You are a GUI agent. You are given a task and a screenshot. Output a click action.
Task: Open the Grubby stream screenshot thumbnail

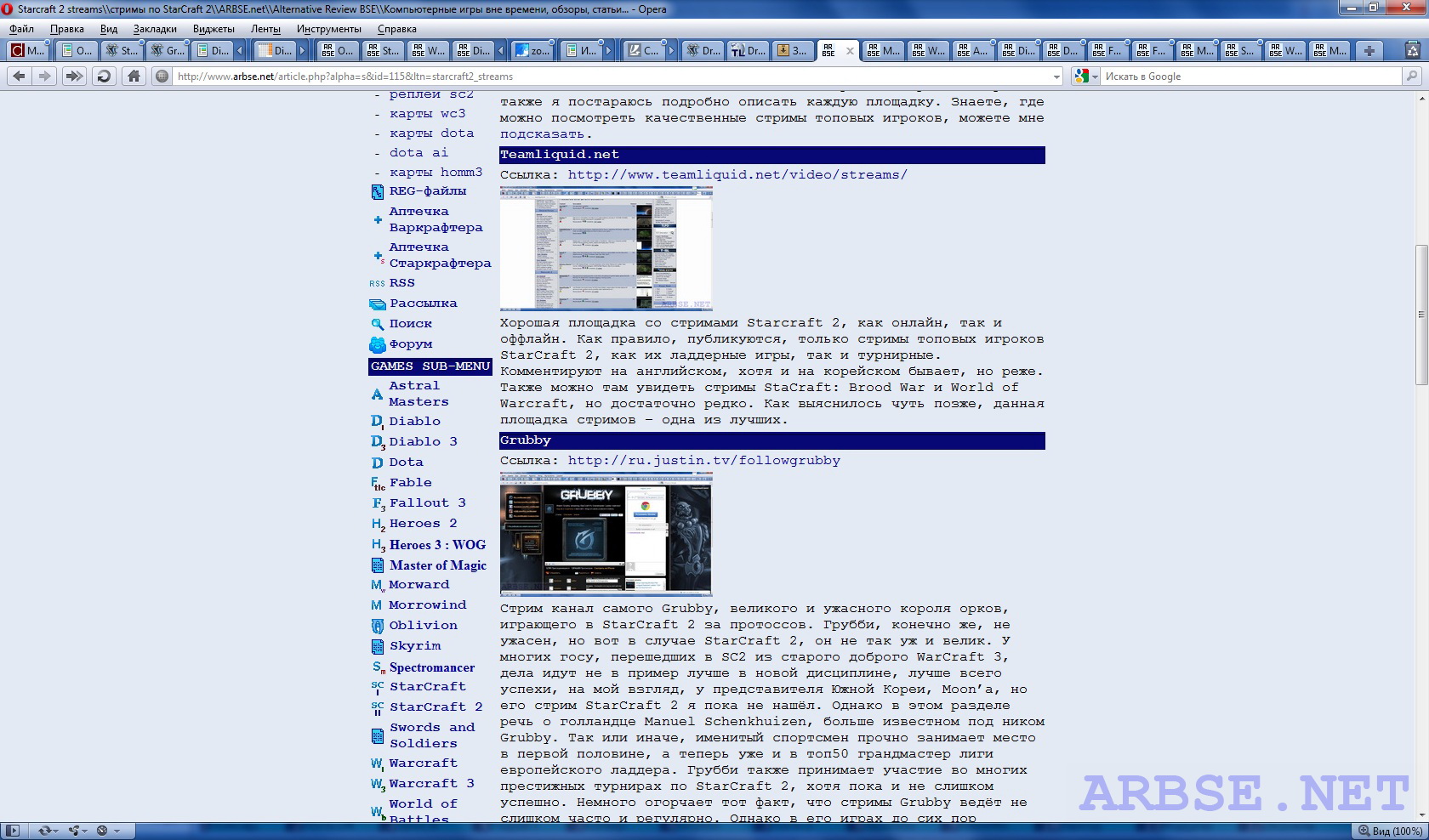606,534
